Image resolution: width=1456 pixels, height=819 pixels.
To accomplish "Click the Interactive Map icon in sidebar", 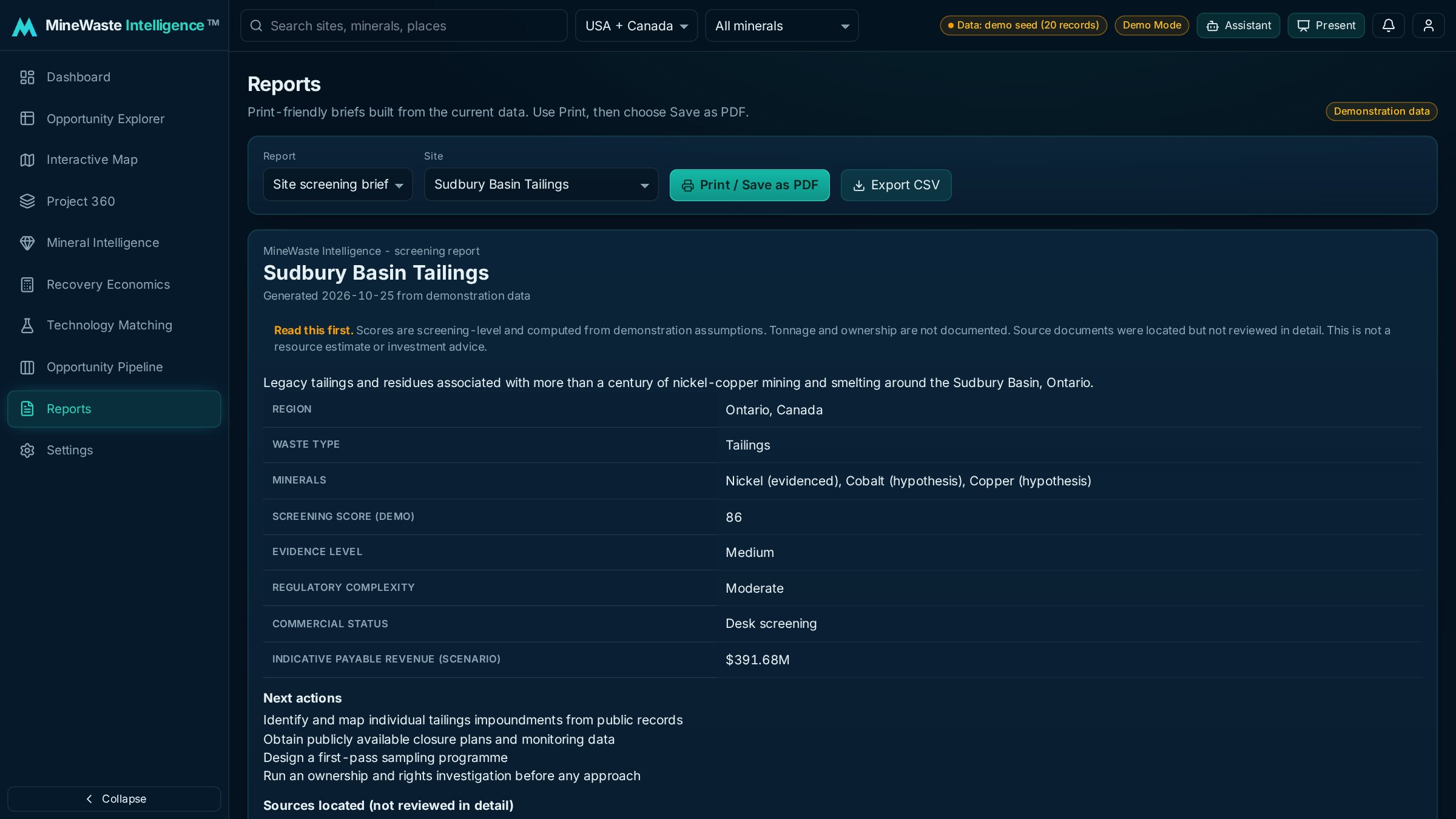I will (x=27, y=160).
